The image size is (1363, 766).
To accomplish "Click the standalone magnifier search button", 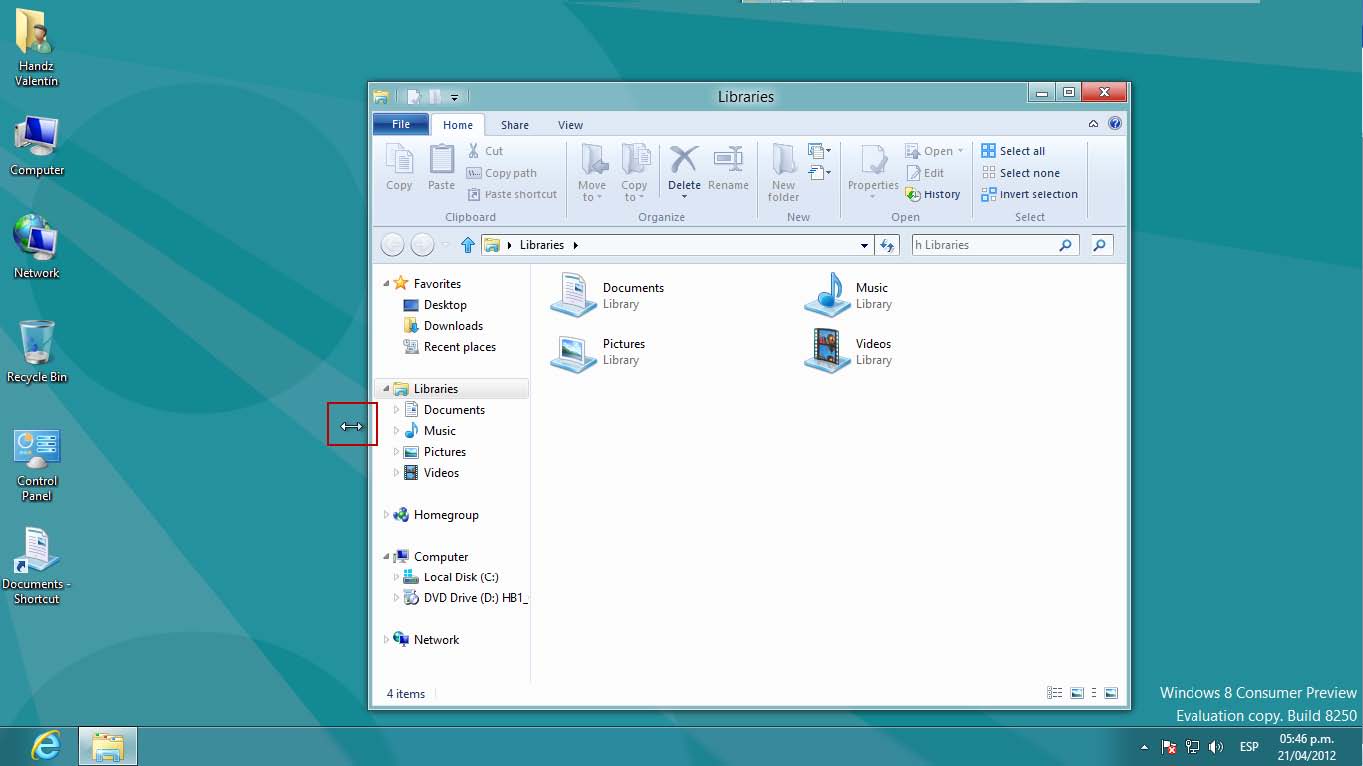I will tap(1101, 245).
